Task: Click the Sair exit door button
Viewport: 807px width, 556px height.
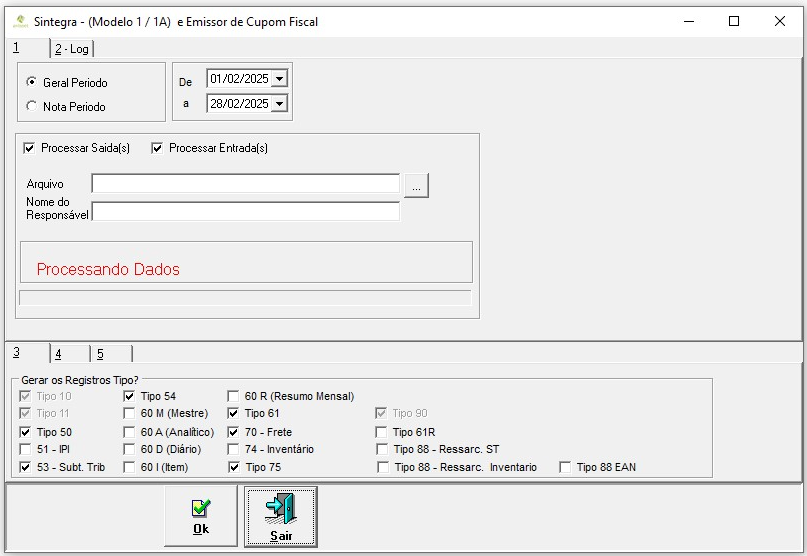Action: (280, 516)
